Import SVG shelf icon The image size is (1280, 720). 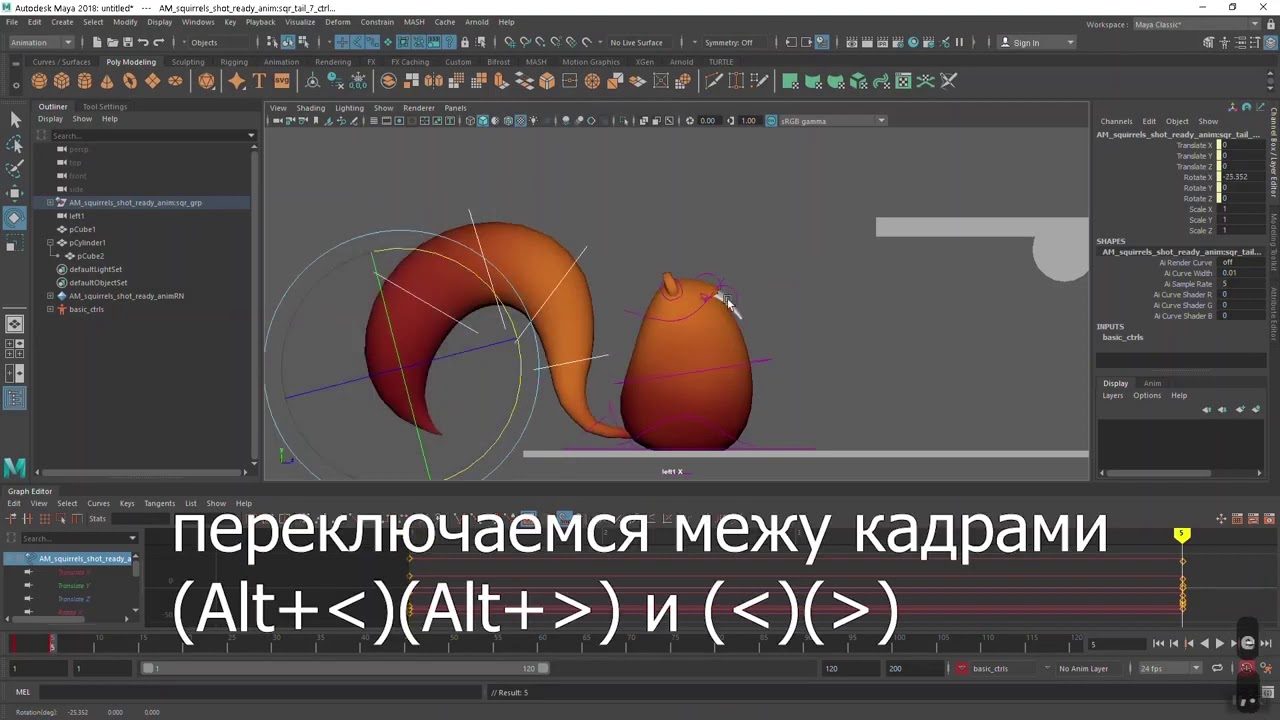(282, 81)
